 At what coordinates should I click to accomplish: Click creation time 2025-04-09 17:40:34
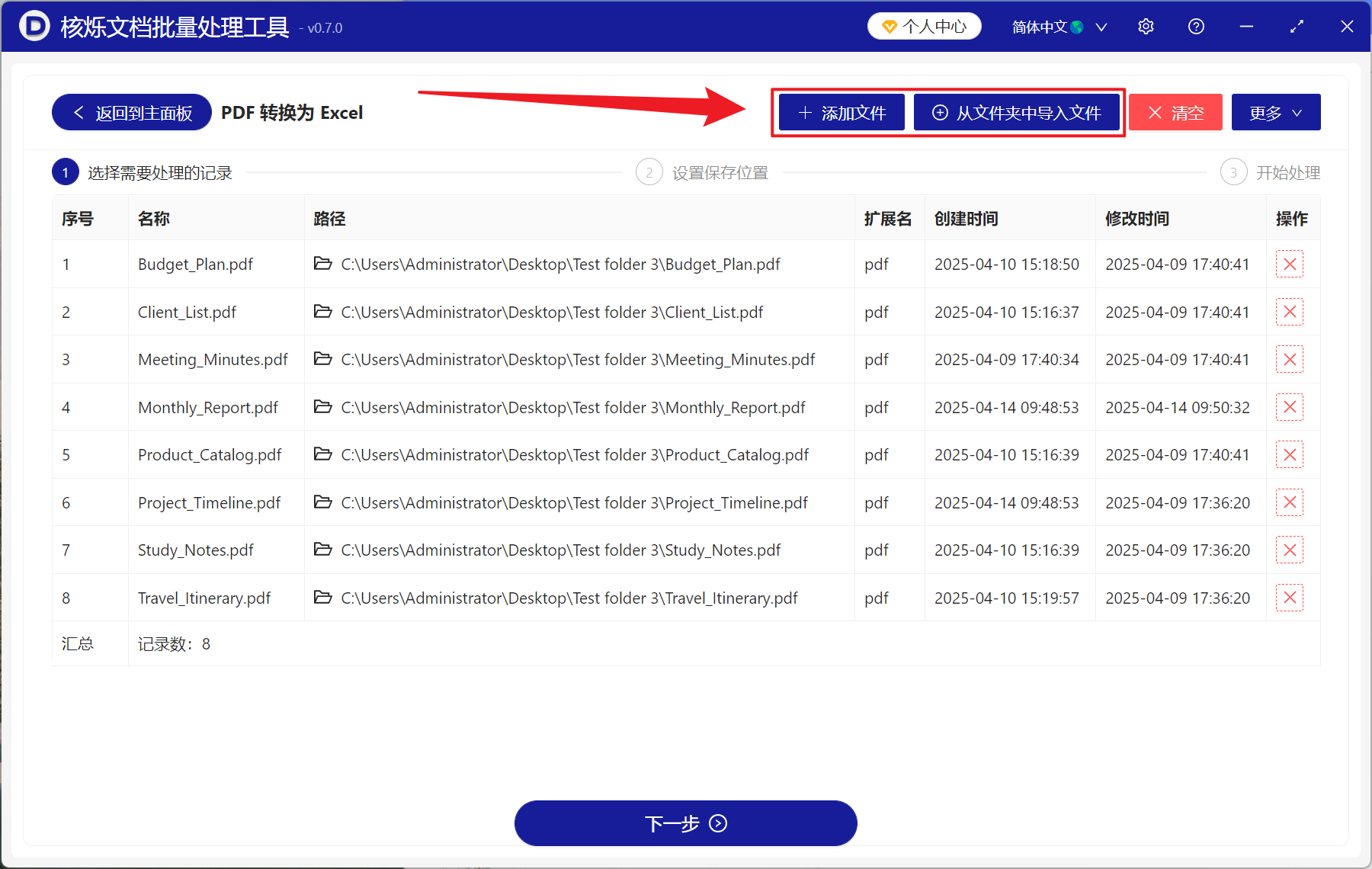(1007, 360)
